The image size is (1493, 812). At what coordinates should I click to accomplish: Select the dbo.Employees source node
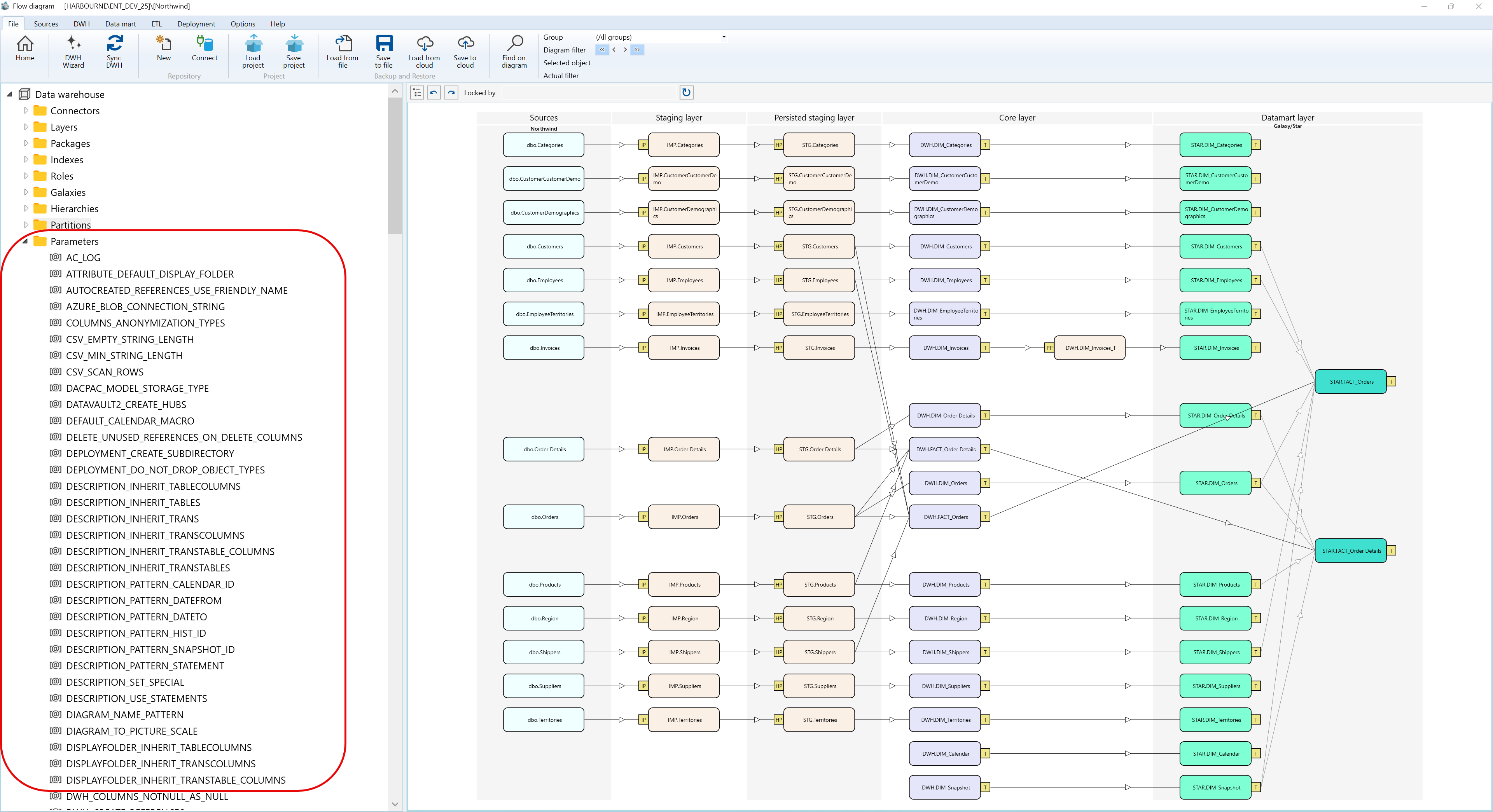point(544,280)
